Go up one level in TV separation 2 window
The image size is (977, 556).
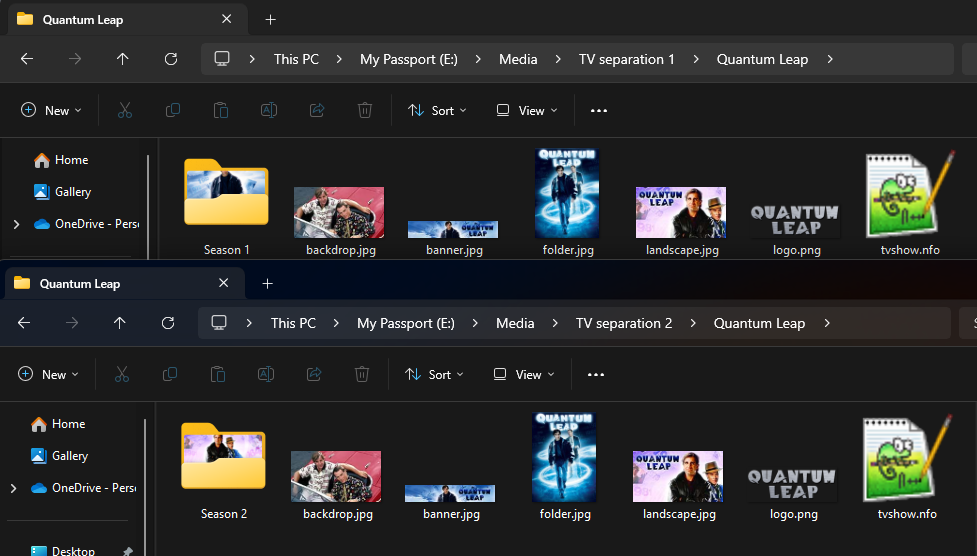click(120, 323)
